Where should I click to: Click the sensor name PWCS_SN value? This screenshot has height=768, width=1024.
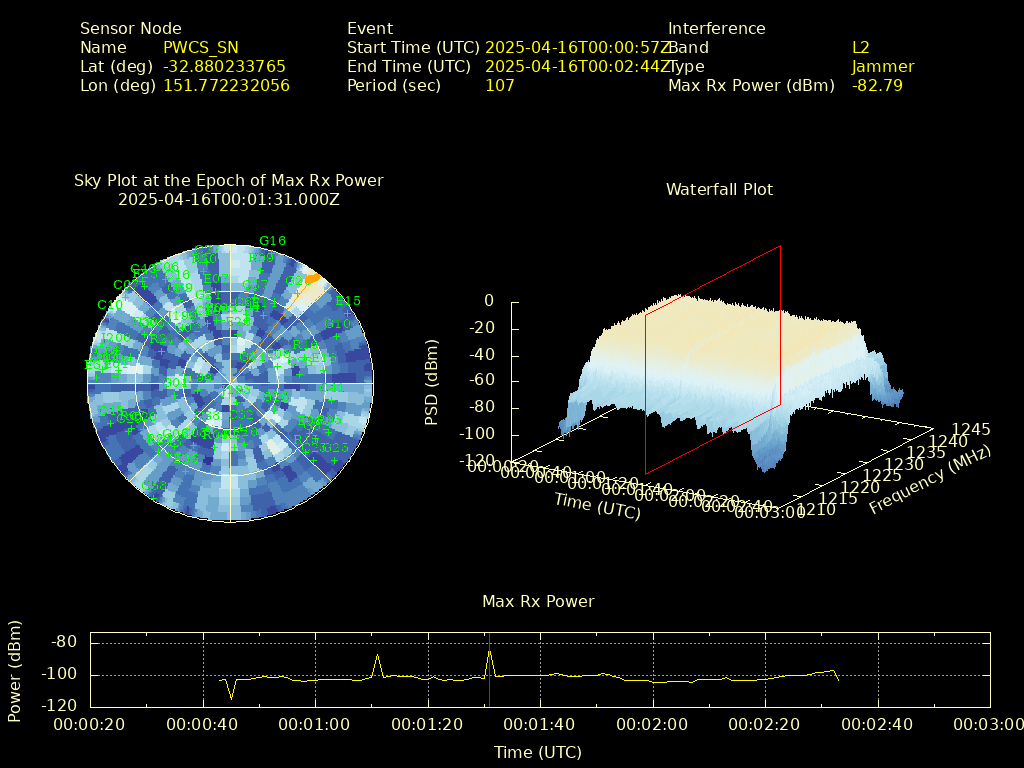pos(201,48)
